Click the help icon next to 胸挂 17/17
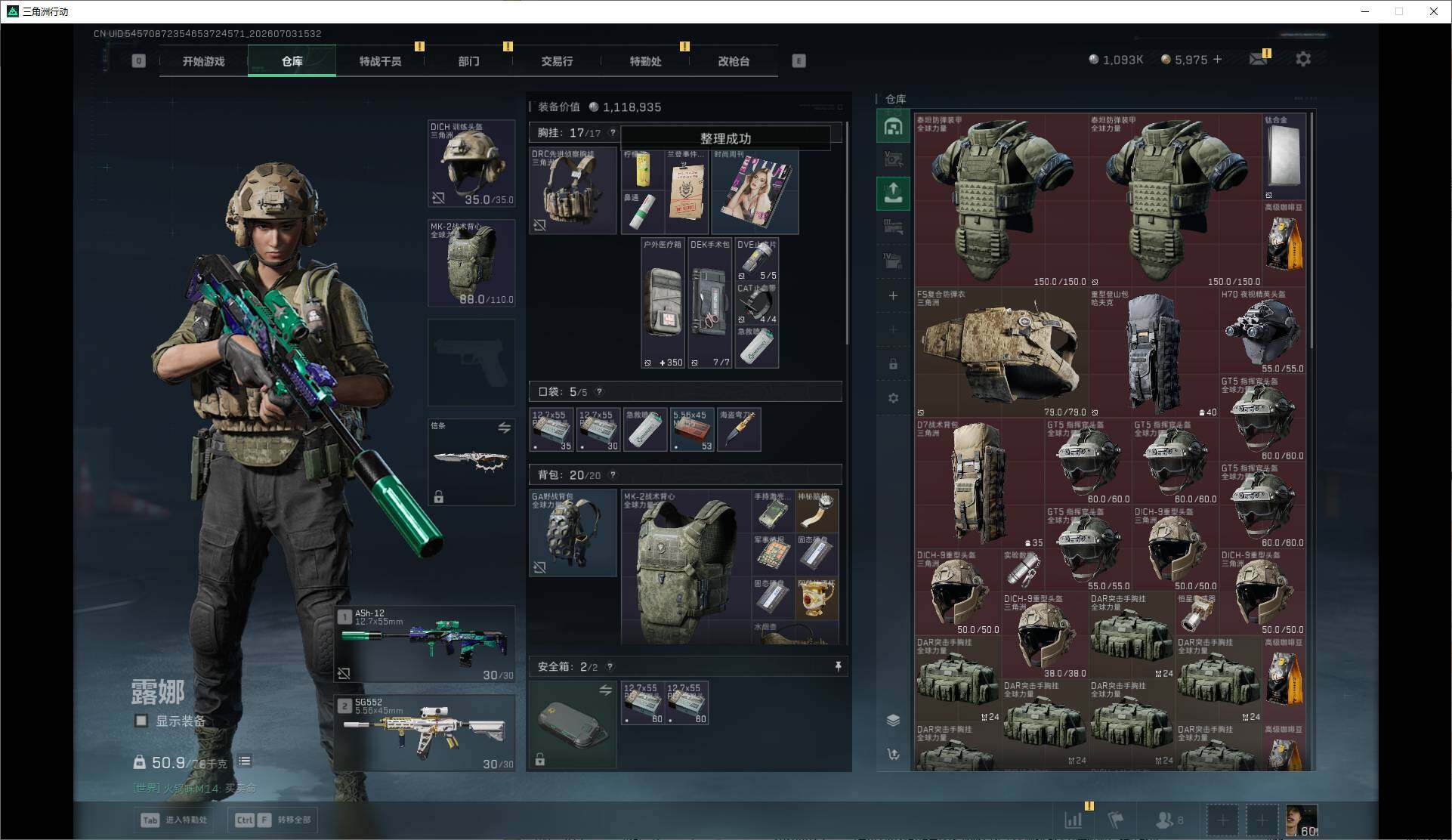 [613, 133]
